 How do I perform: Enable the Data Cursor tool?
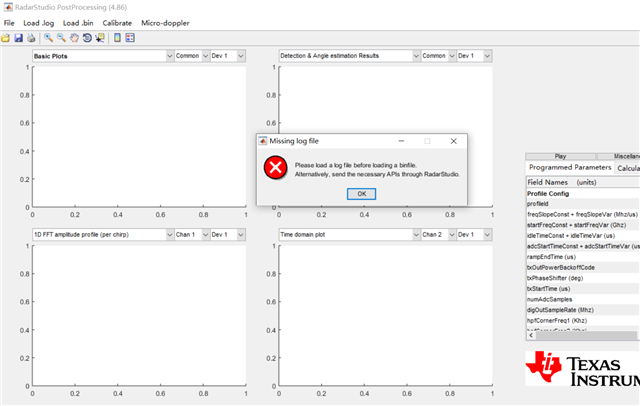pyautogui.click(x=100, y=38)
